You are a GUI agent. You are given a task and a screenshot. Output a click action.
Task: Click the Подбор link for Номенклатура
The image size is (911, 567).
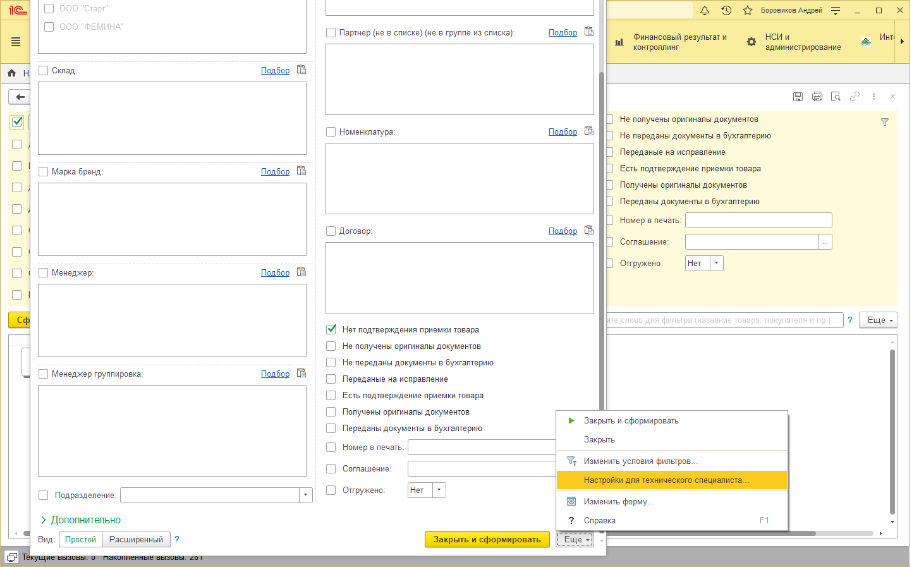562,131
